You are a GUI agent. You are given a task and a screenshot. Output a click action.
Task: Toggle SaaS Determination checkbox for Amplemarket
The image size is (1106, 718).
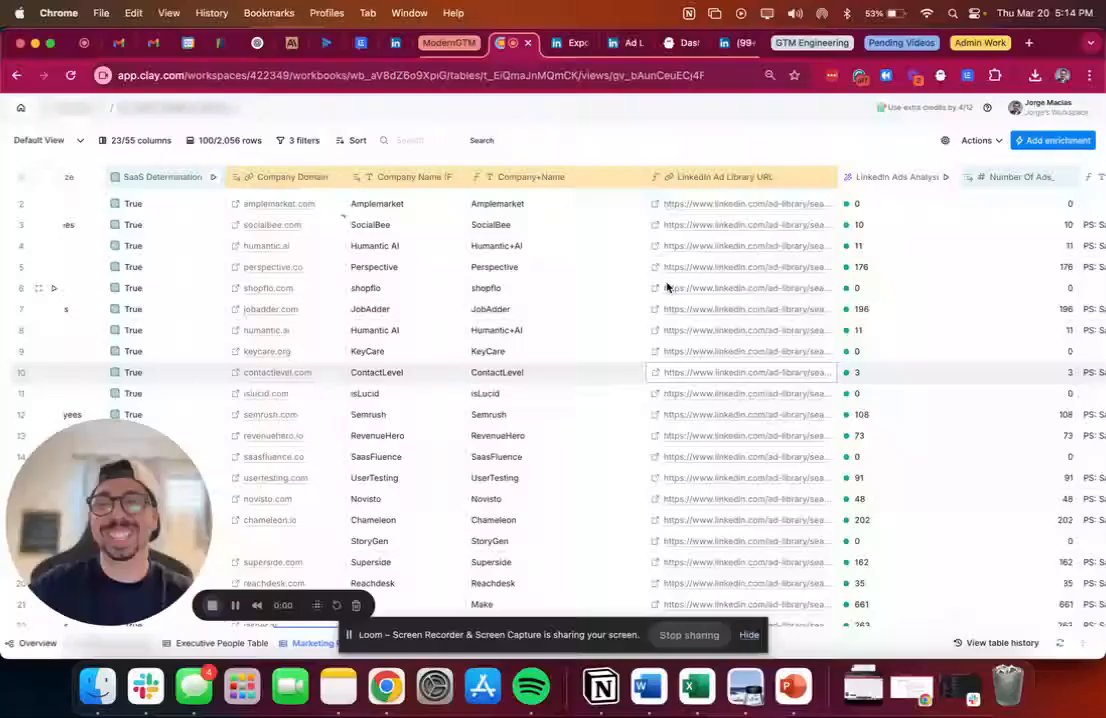(x=115, y=203)
